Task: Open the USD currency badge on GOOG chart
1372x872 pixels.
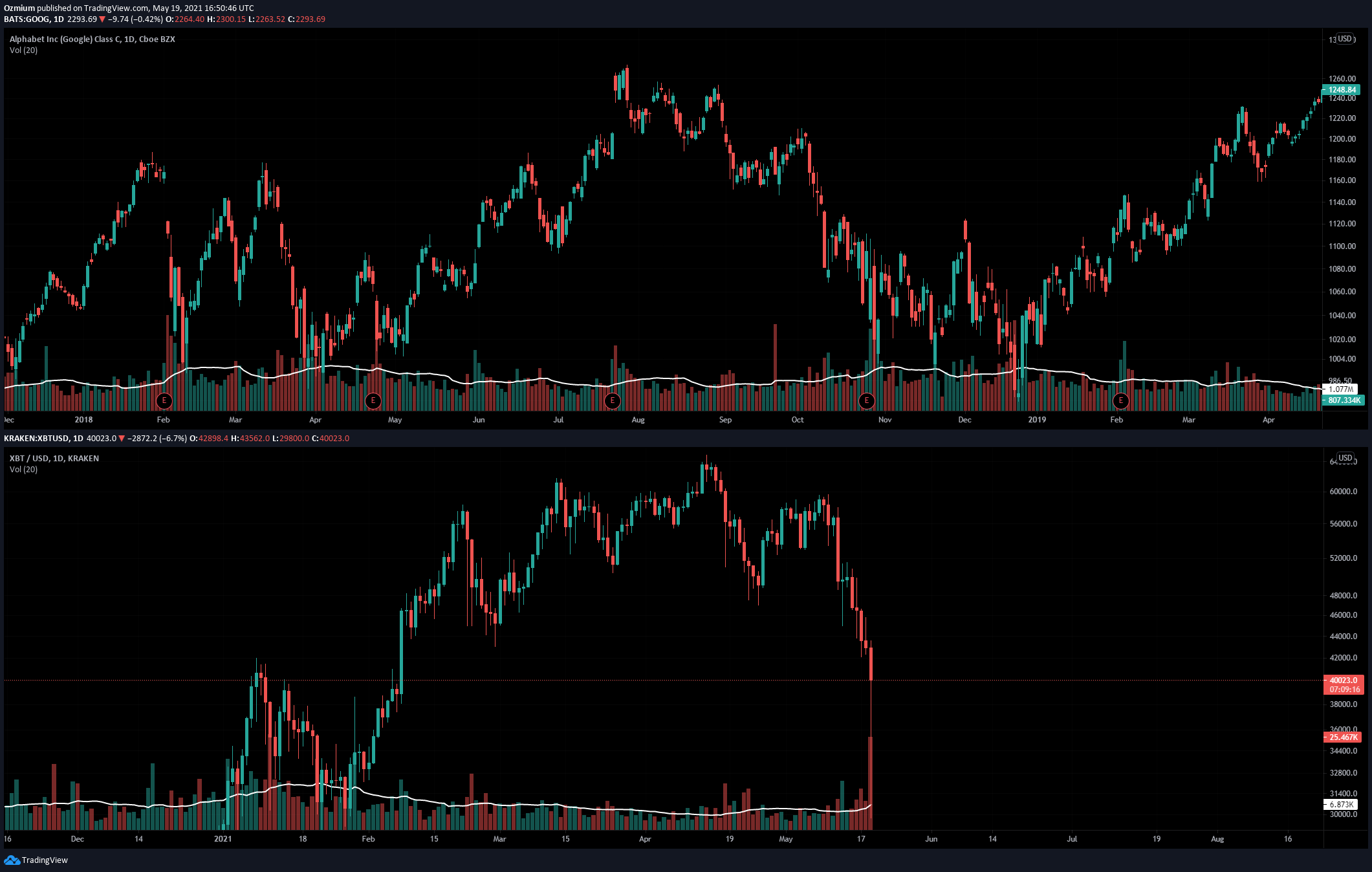Action: pyautogui.click(x=1345, y=39)
